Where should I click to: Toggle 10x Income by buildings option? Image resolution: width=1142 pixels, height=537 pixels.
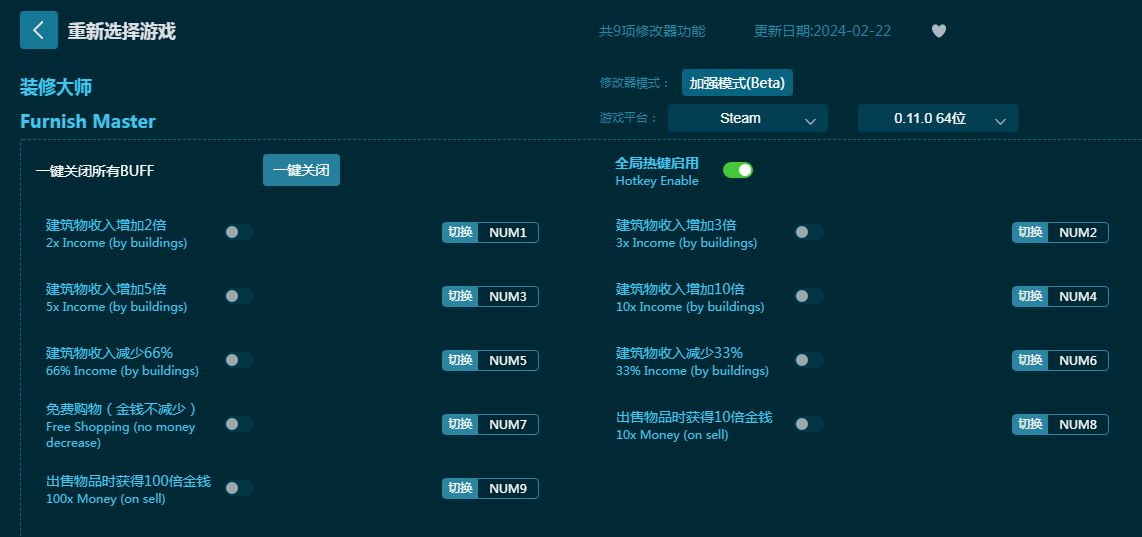(x=809, y=296)
